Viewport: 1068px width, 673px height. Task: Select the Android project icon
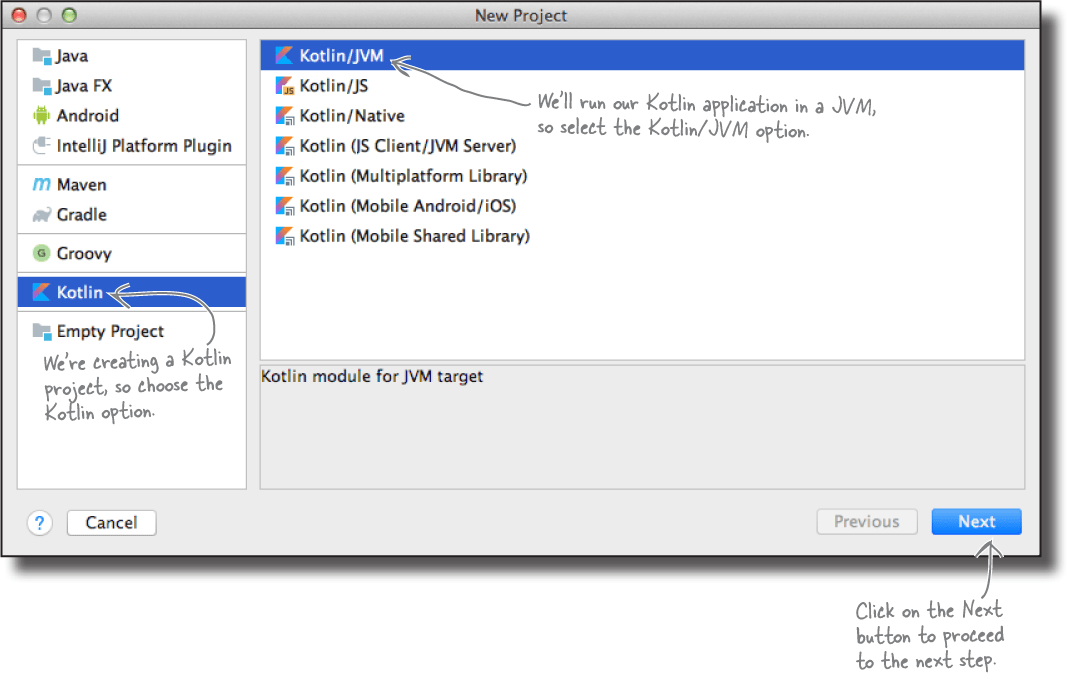[42, 115]
